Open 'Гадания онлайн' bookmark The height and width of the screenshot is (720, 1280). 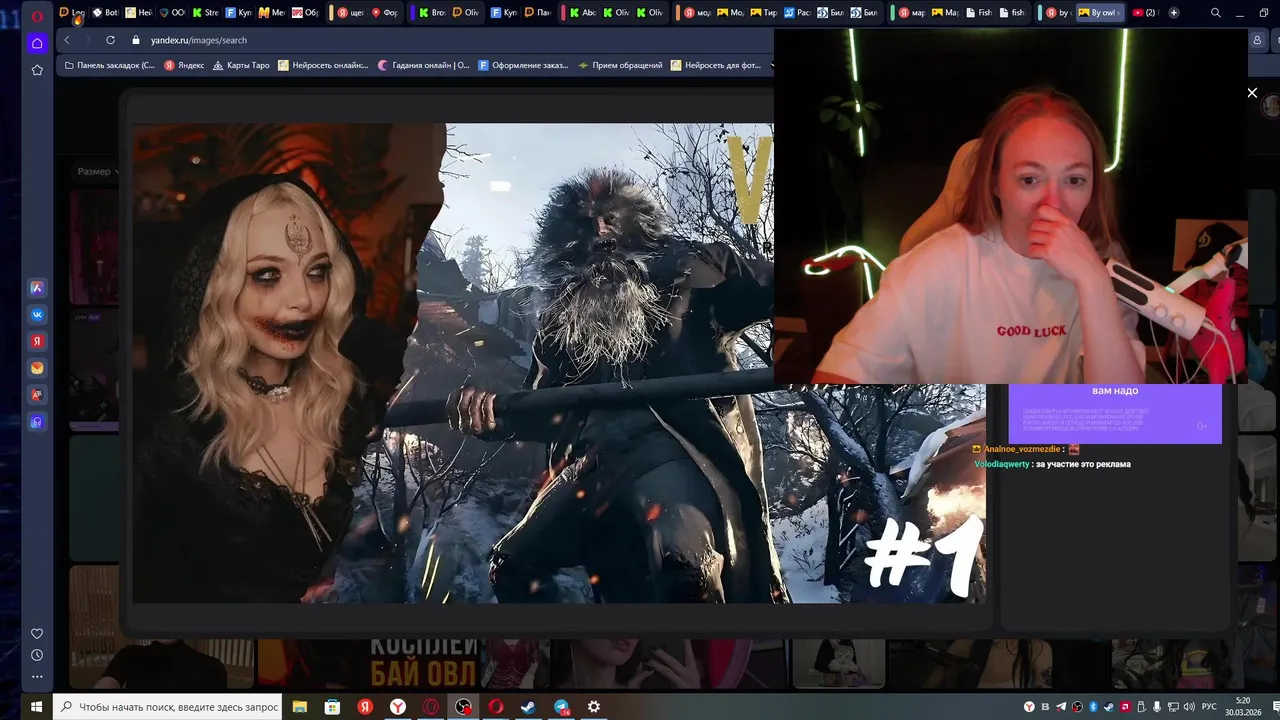423,65
